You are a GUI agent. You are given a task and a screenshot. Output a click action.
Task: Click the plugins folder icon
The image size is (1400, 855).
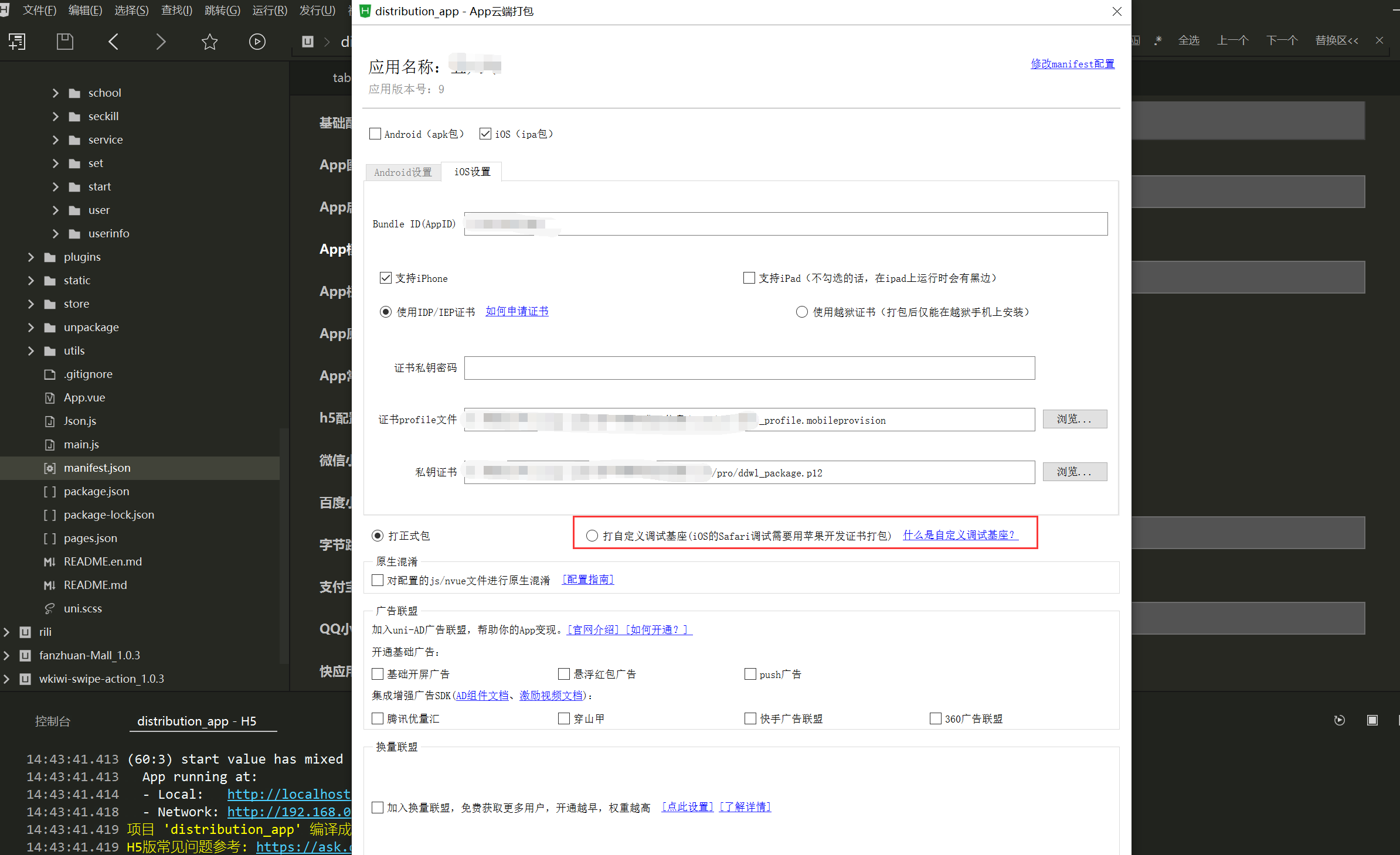pyautogui.click(x=50, y=257)
